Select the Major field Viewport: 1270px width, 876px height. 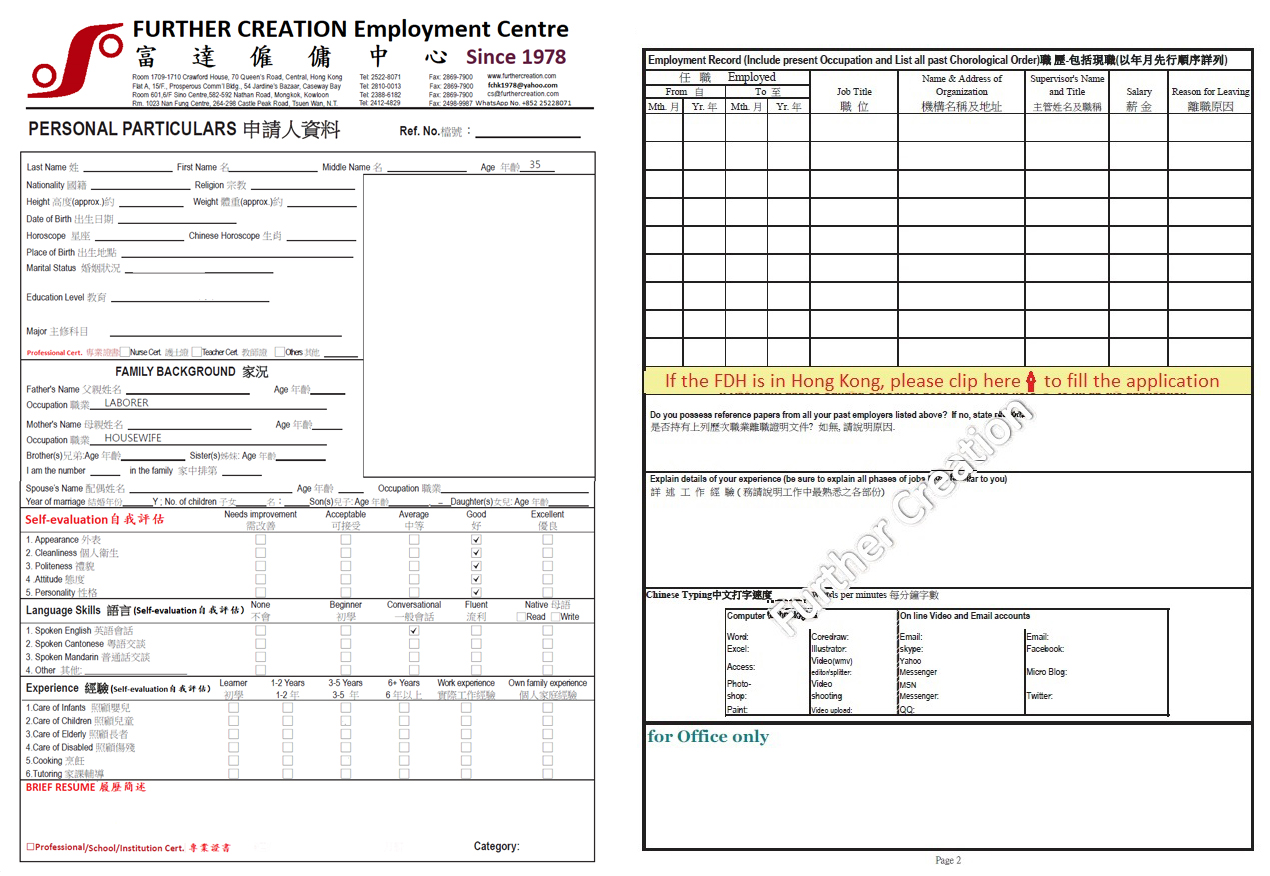coord(225,331)
